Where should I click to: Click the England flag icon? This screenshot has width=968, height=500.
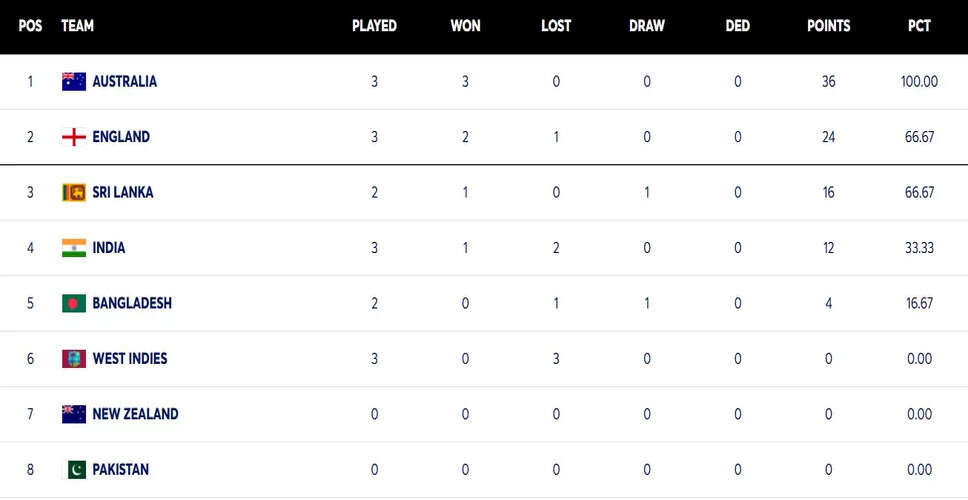click(73, 137)
